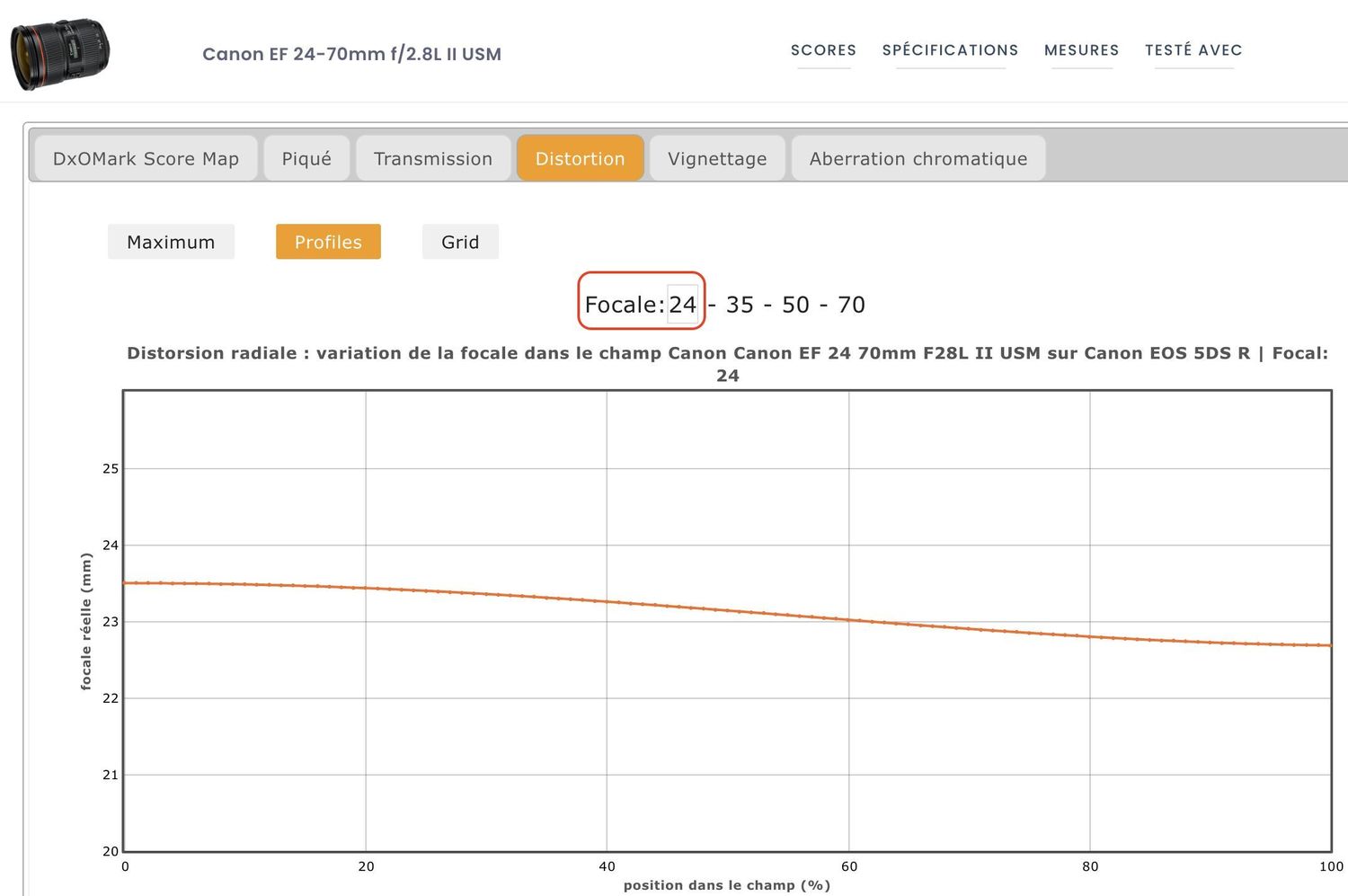Click the x-axis value 60
Viewport: 1348px width, 896px height.
(x=849, y=866)
